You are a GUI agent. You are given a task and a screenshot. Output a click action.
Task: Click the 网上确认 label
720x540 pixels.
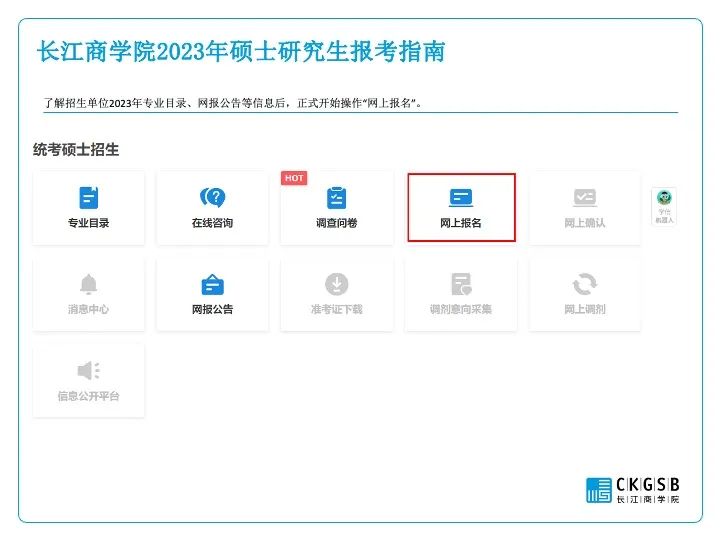585,223
